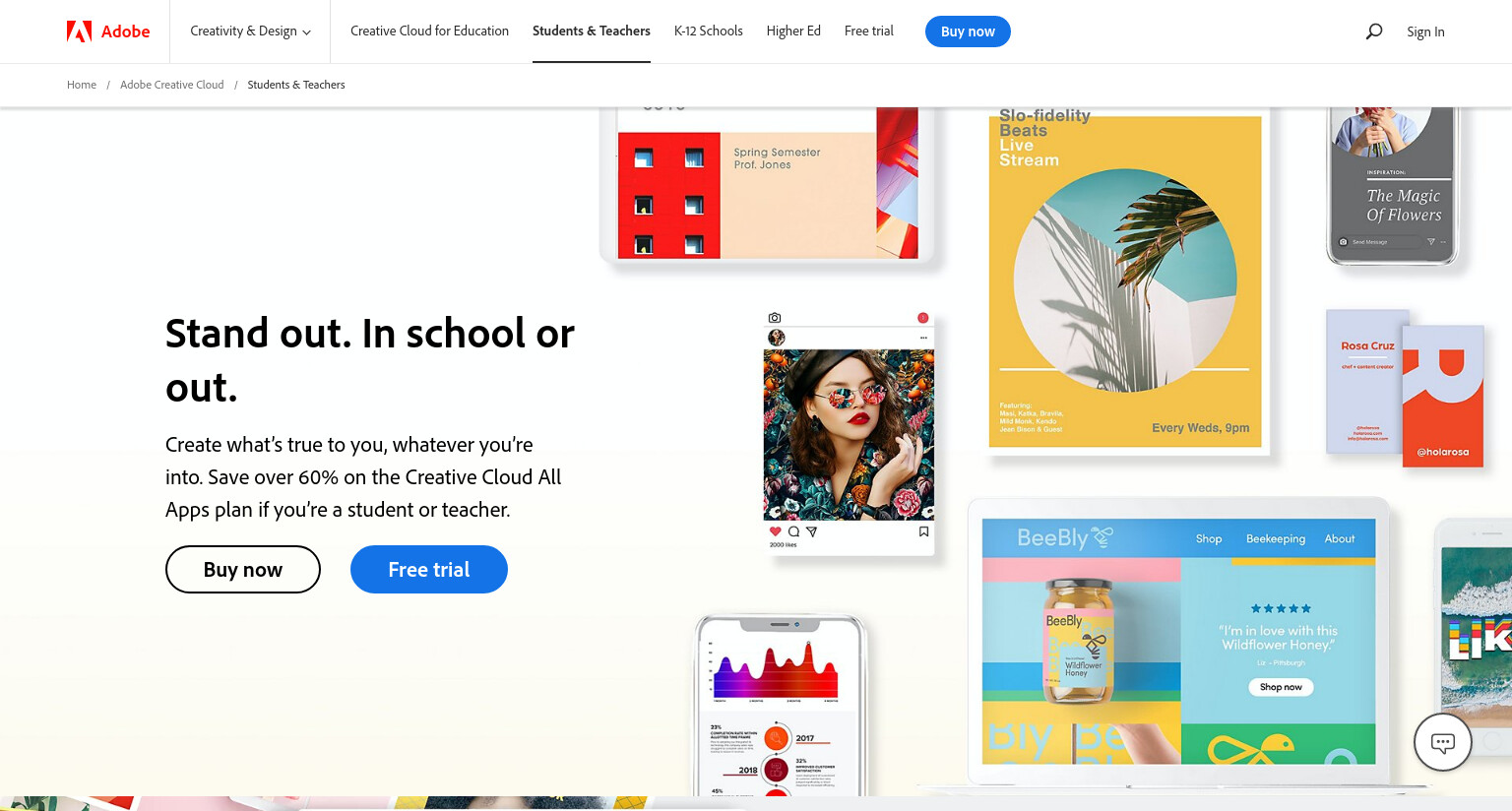The width and height of the screenshot is (1512, 811).
Task: Click Sign In link
Action: (1425, 31)
